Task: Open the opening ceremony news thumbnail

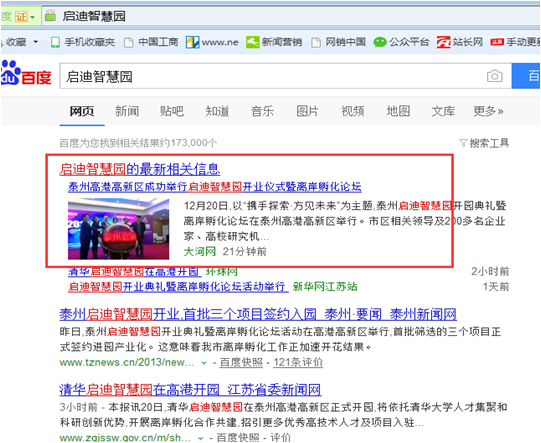Action: [x=118, y=229]
